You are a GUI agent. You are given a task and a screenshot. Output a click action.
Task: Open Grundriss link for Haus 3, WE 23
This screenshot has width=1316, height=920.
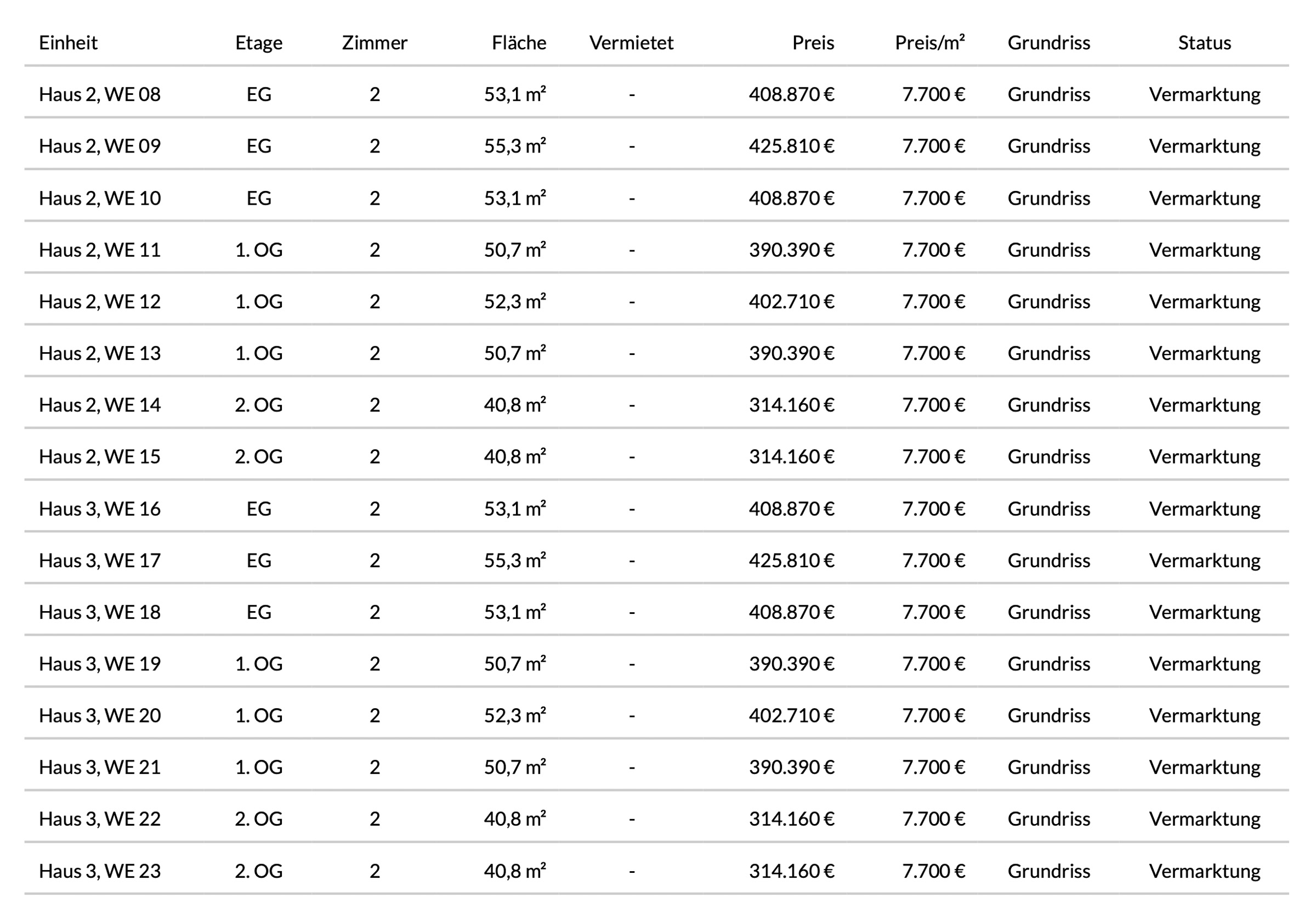click(1048, 871)
